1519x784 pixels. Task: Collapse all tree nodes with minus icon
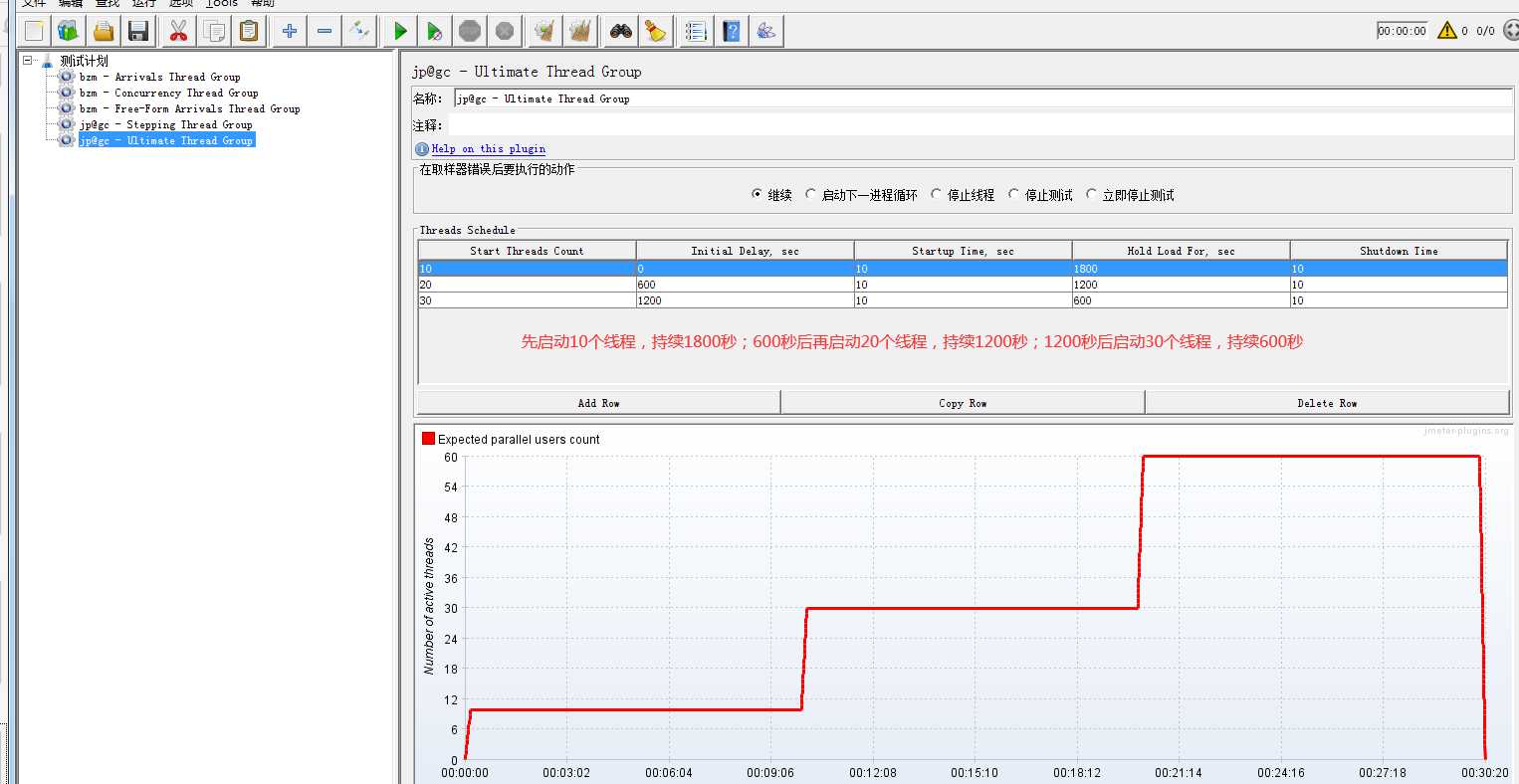325,31
